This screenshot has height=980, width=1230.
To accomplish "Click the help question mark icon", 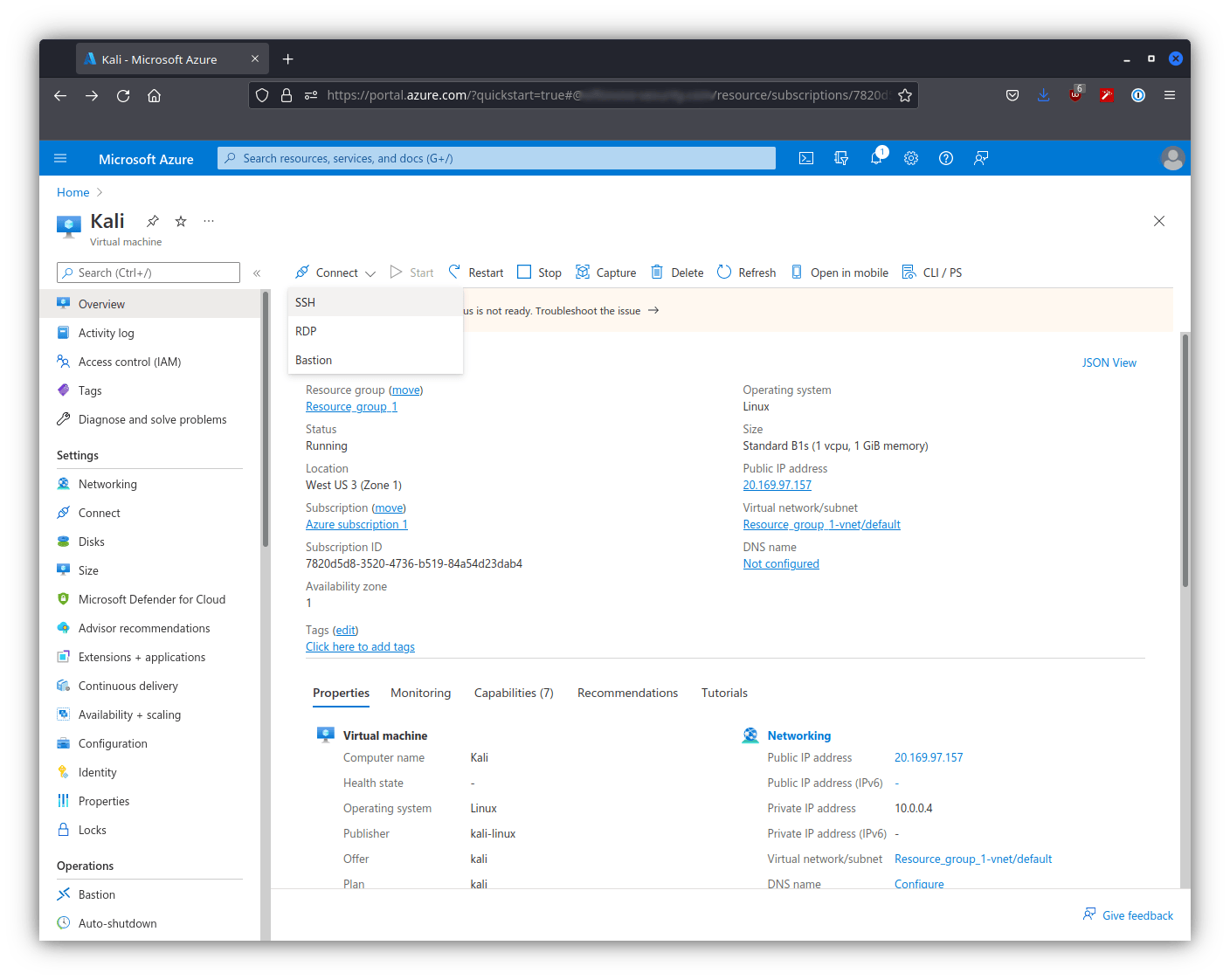I will [946, 158].
